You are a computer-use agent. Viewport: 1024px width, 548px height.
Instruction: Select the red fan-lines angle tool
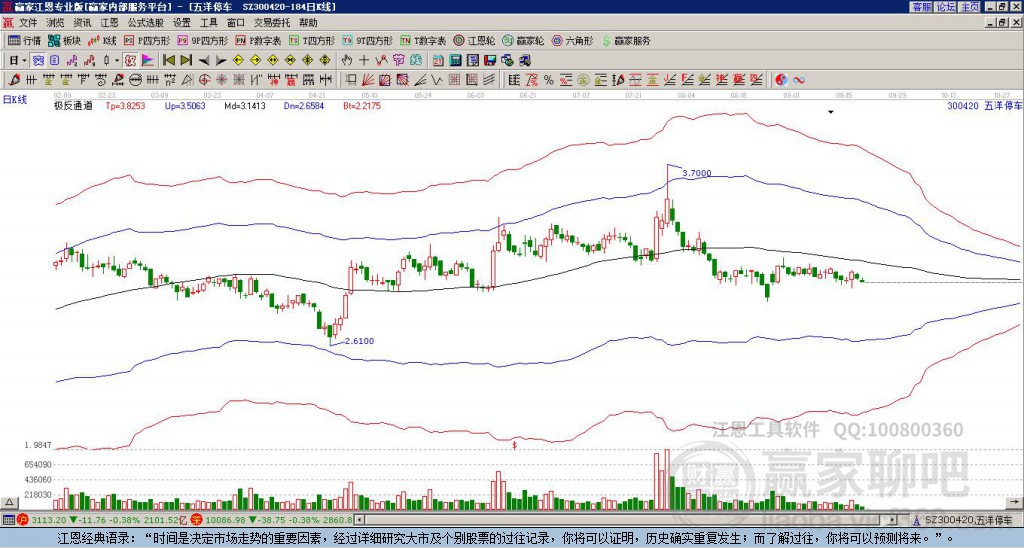[x=368, y=80]
